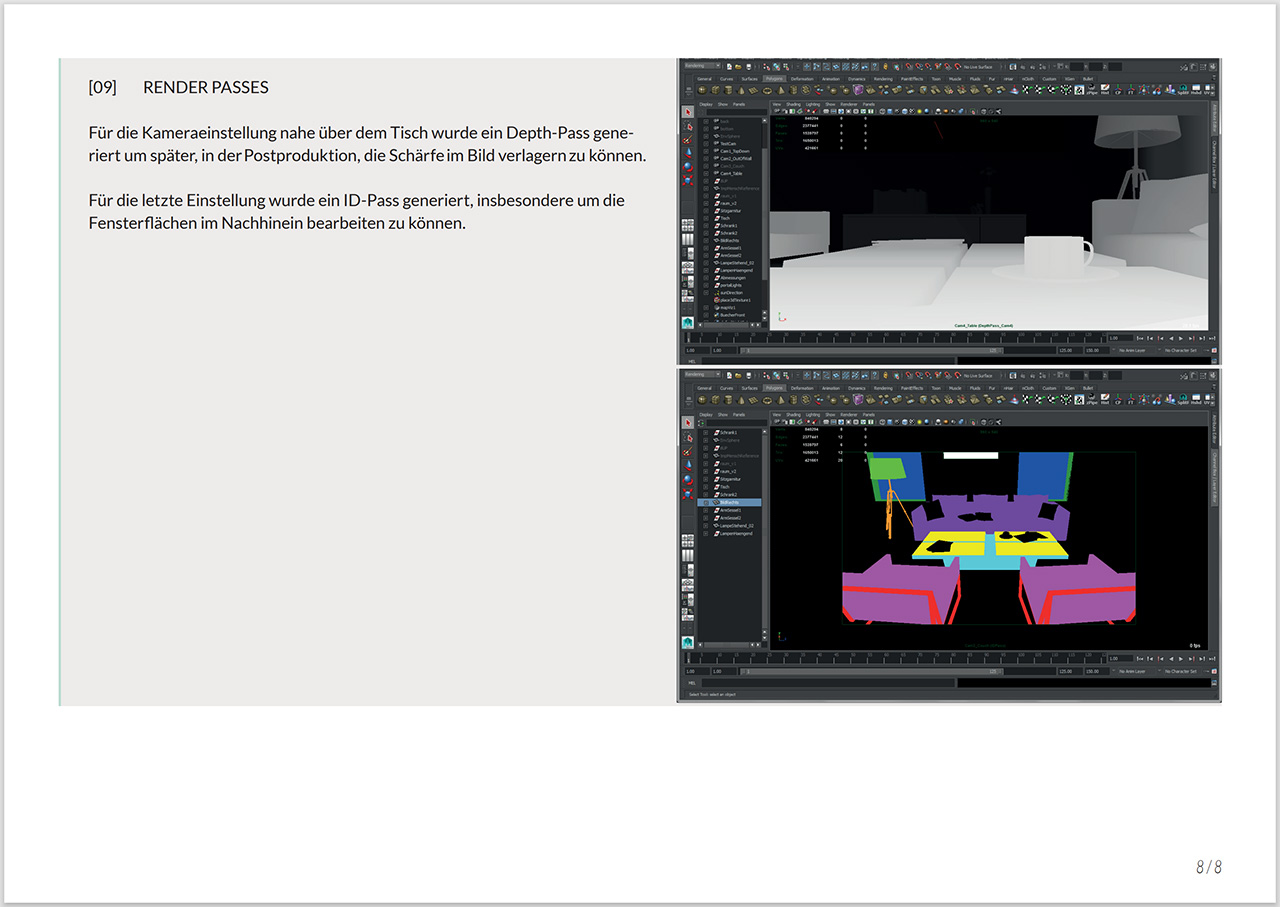Choose the Rotate tool in depth-pass Maya toolbox
The image size is (1280, 907).
click(688, 167)
